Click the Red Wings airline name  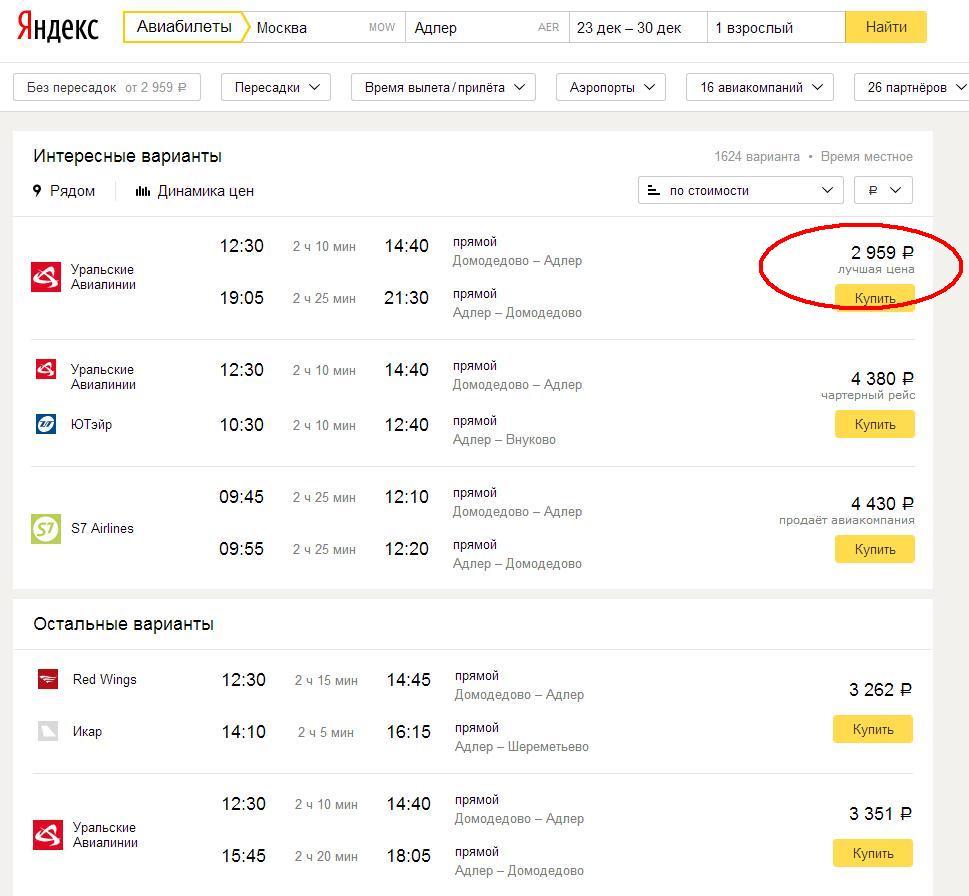pyautogui.click(x=104, y=679)
